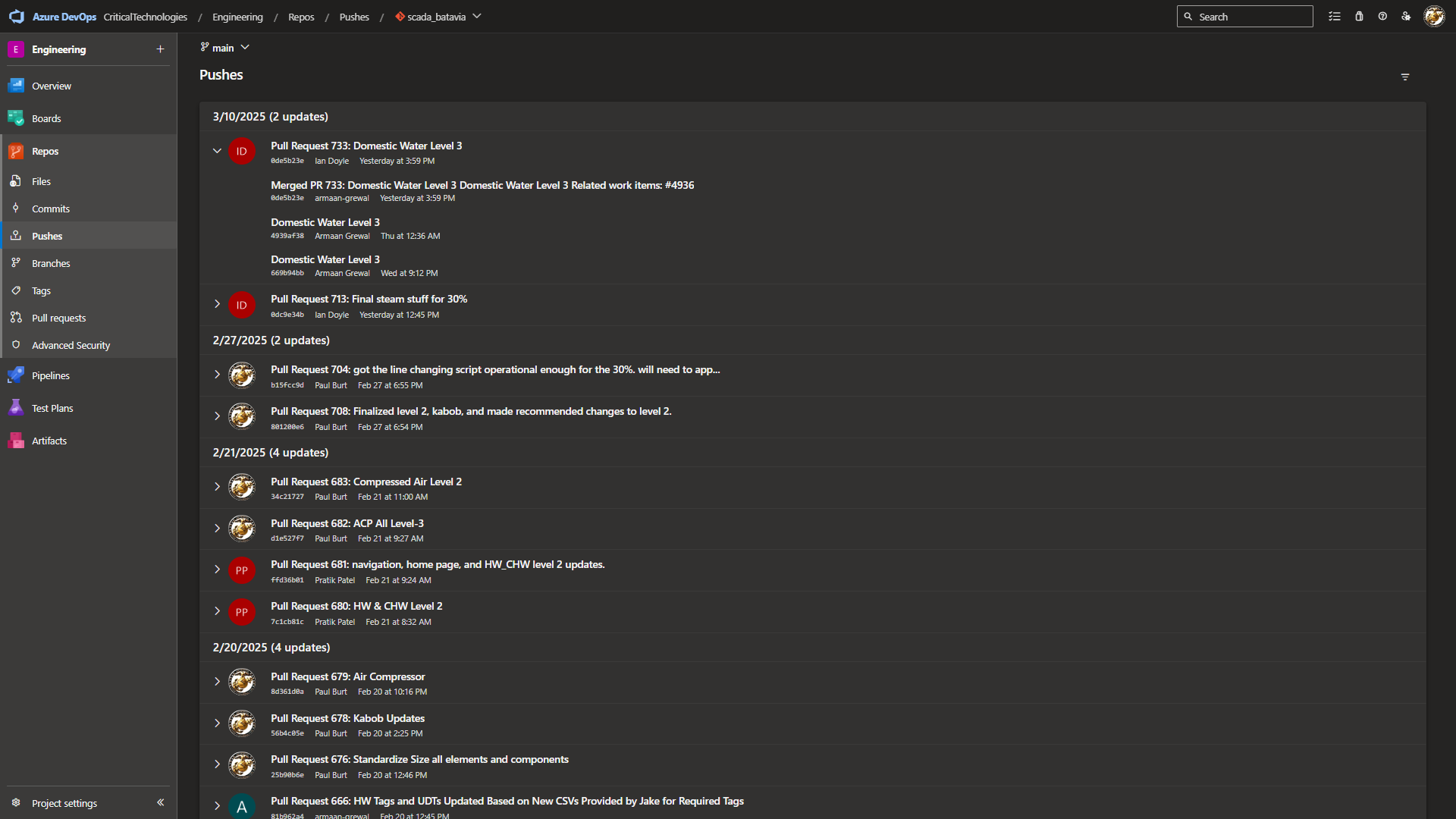Select Branches in the sidebar
The width and height of the screenshot is (1456, 819).
(51, 263)
